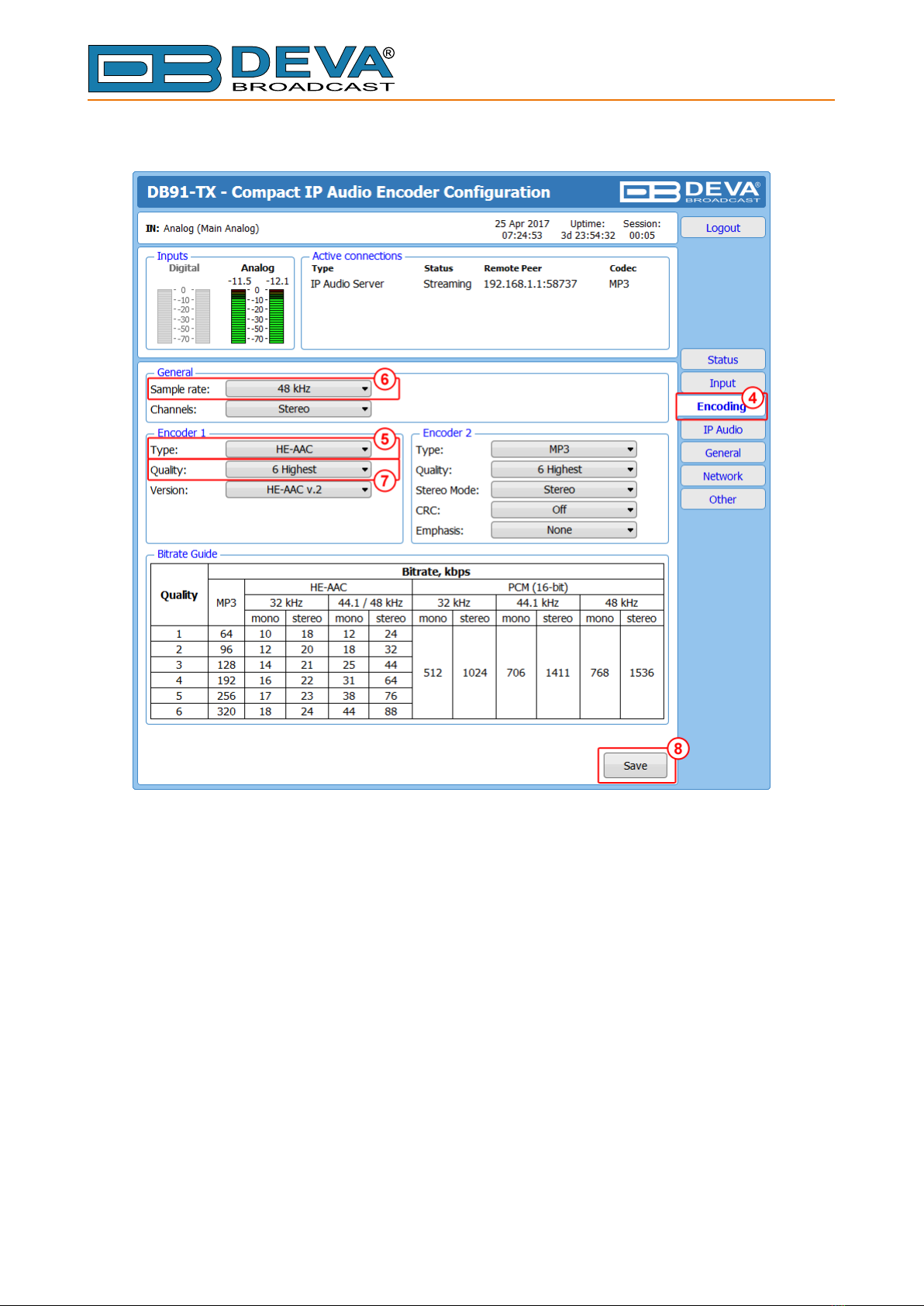Click the 44.1 / 48 kHz column header
Screen dimensions: 924x1306
(371, 603)
